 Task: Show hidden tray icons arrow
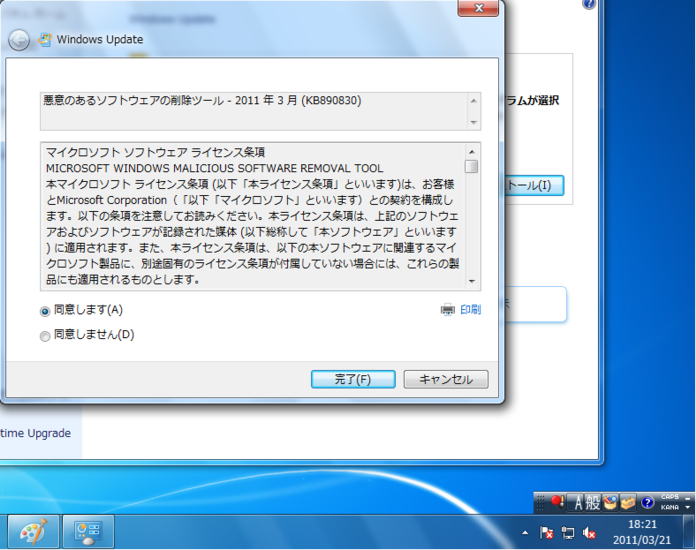(525, 533)
